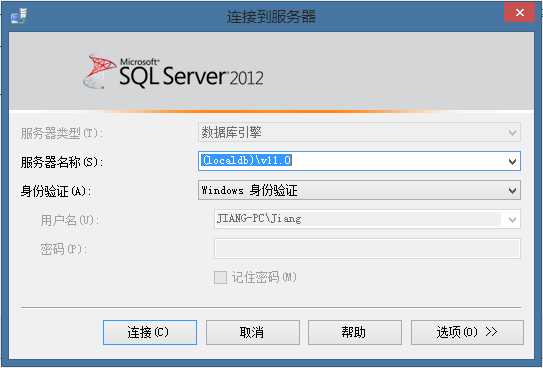Click the 数据库引擎 server type box

[359, 132]
